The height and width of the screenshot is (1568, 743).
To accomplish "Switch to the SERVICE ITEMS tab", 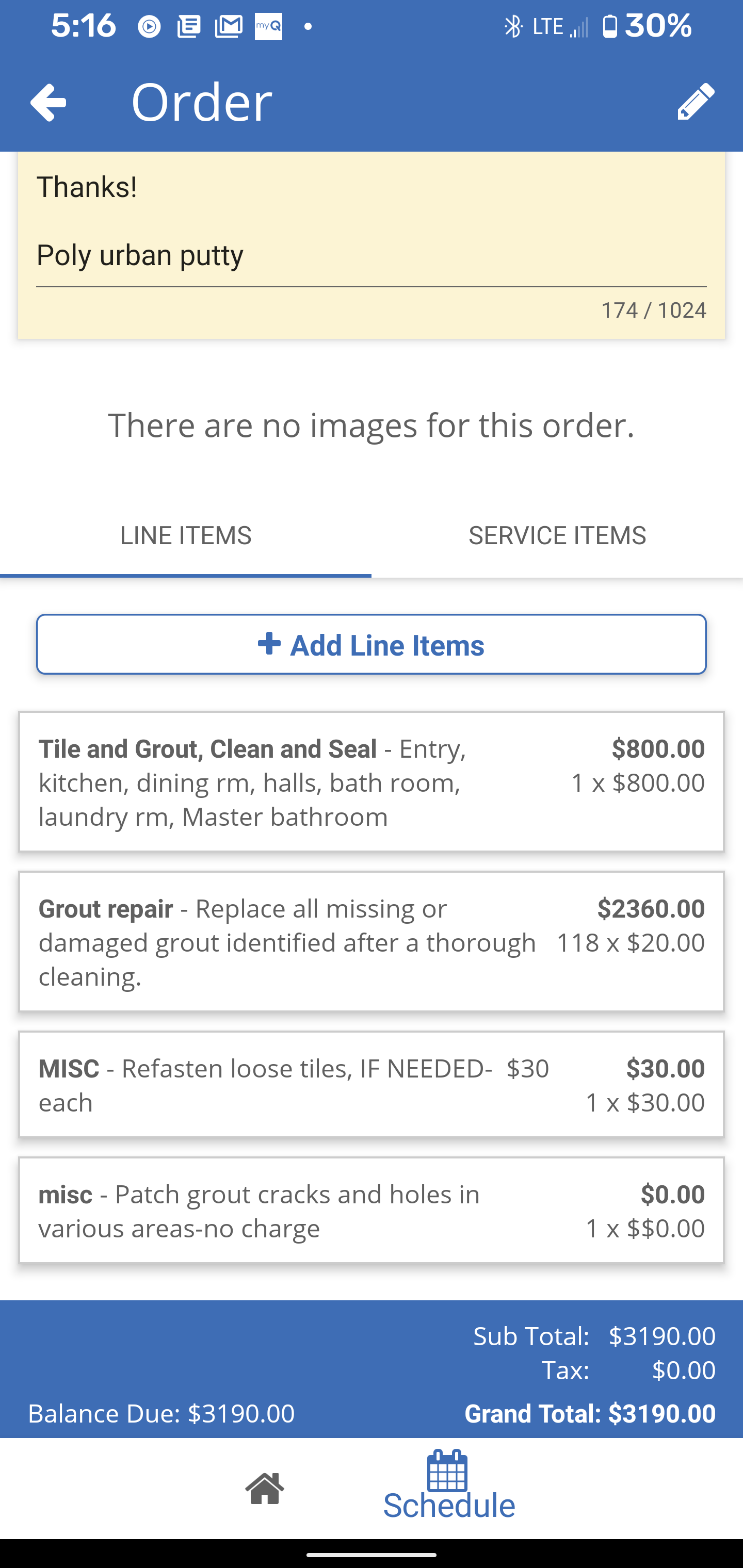I will click(557, 536).
